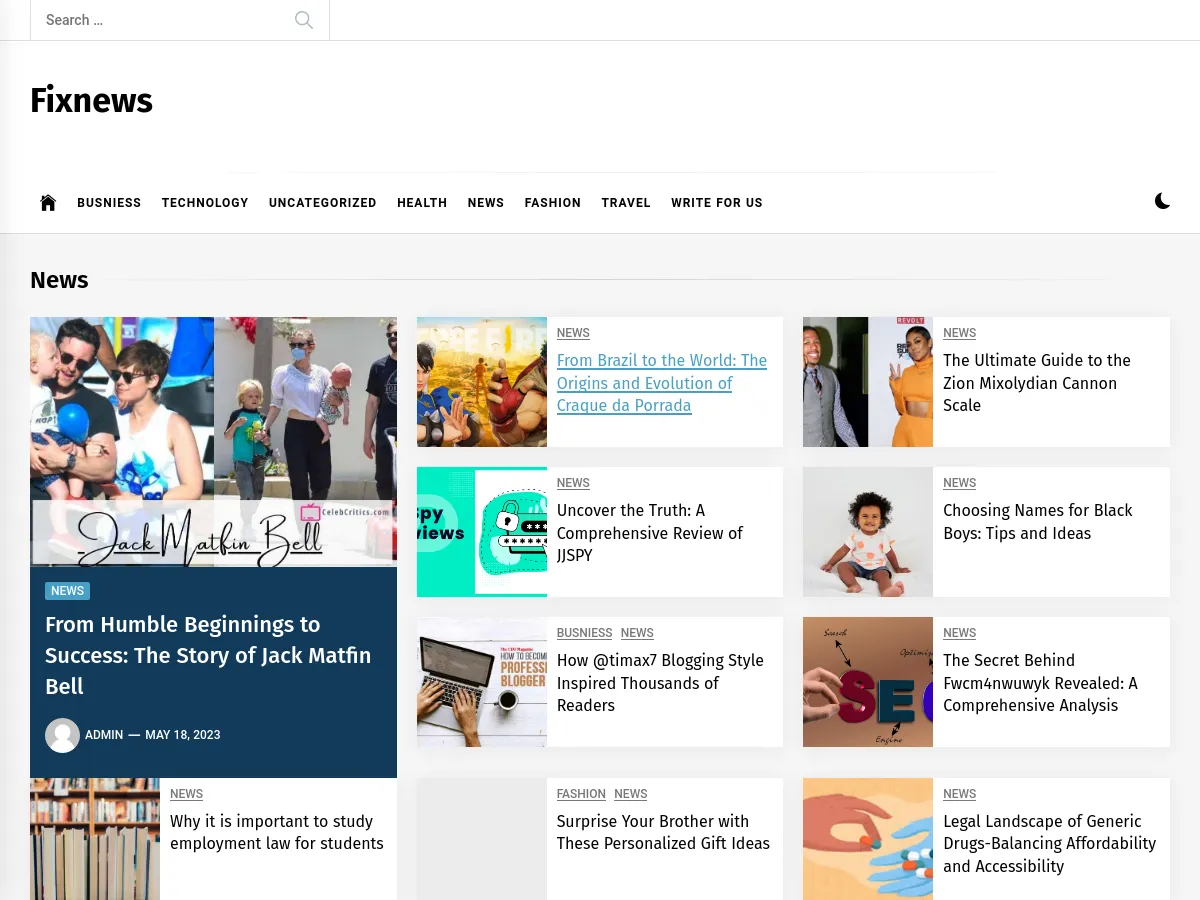The width and height of the screenshot is (1200, 900).
Task: Click the Fixnews site title
Action: coord(91,101)
